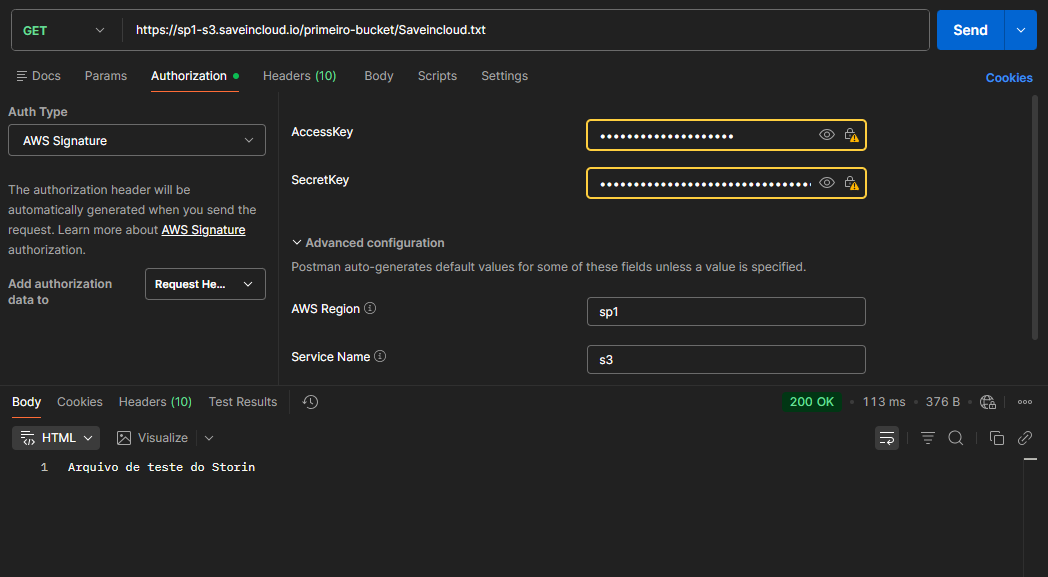Click the 200 OK status badge

[811, 402]
